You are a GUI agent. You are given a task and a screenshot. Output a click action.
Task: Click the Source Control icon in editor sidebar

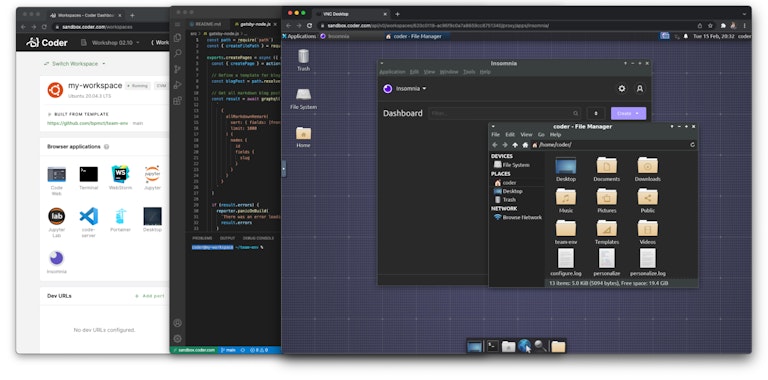click(x=177, y=69)
